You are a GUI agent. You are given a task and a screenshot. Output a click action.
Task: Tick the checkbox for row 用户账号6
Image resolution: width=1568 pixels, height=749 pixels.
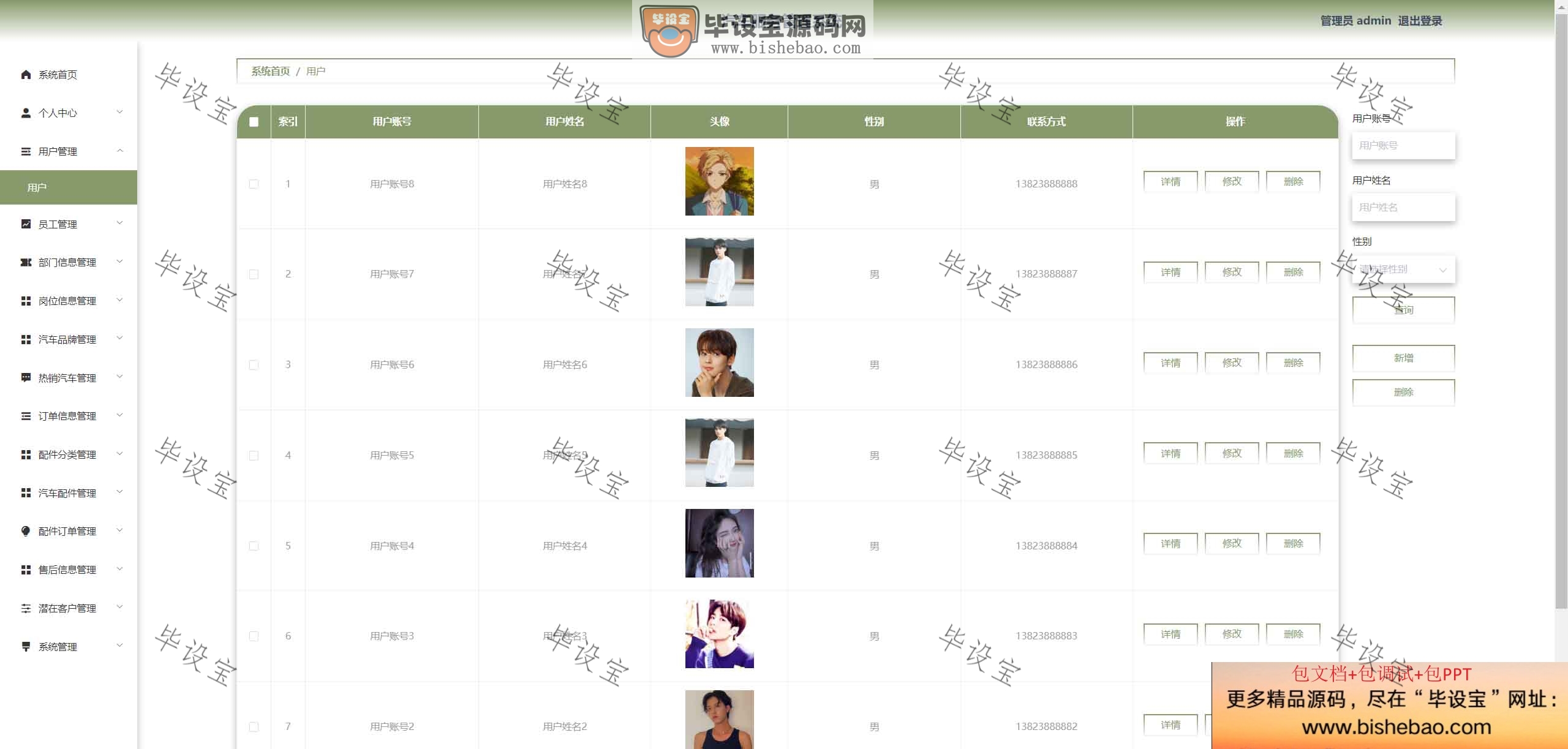click(x=254, y=365)
